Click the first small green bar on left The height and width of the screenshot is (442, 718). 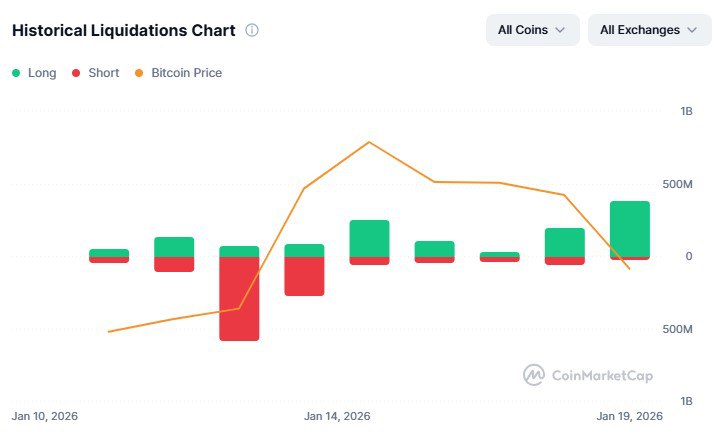point(109,253)
